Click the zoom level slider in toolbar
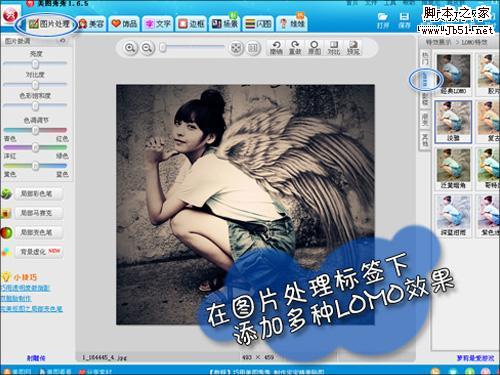The width and height of the screenshot is (500, 375). tap(193, 48)
